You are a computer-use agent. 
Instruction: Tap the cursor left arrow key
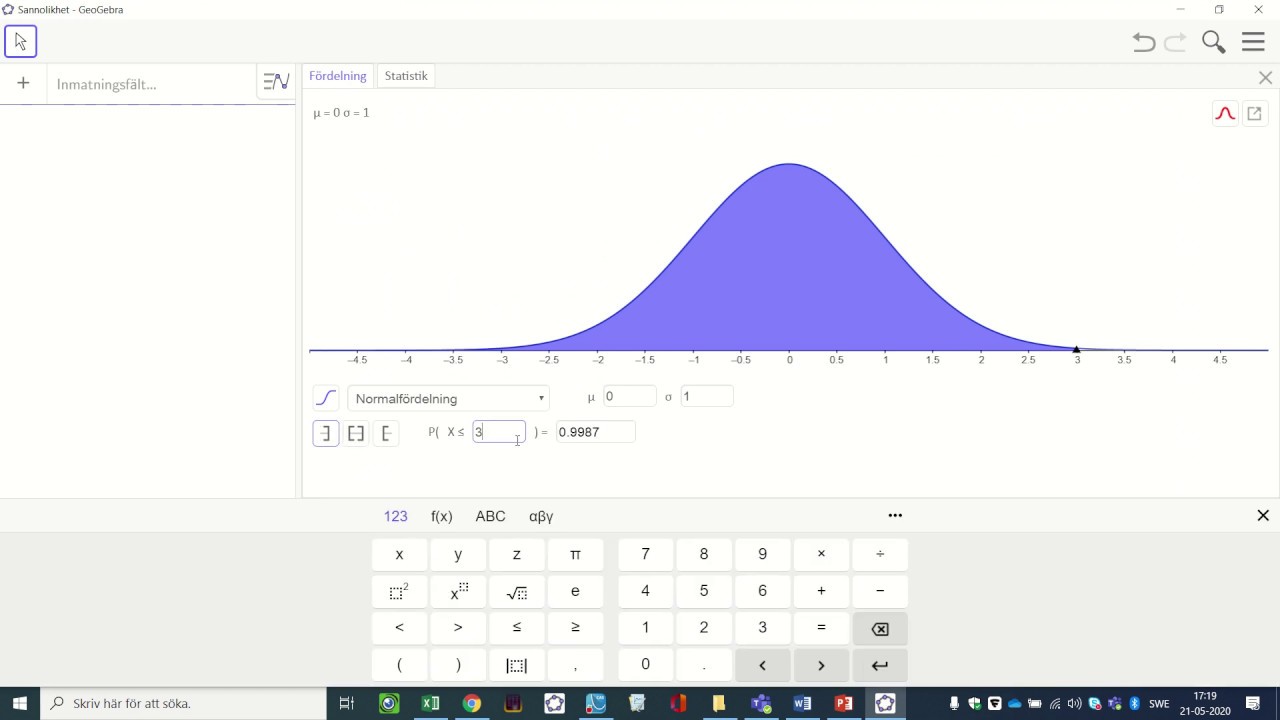point(762,665)
